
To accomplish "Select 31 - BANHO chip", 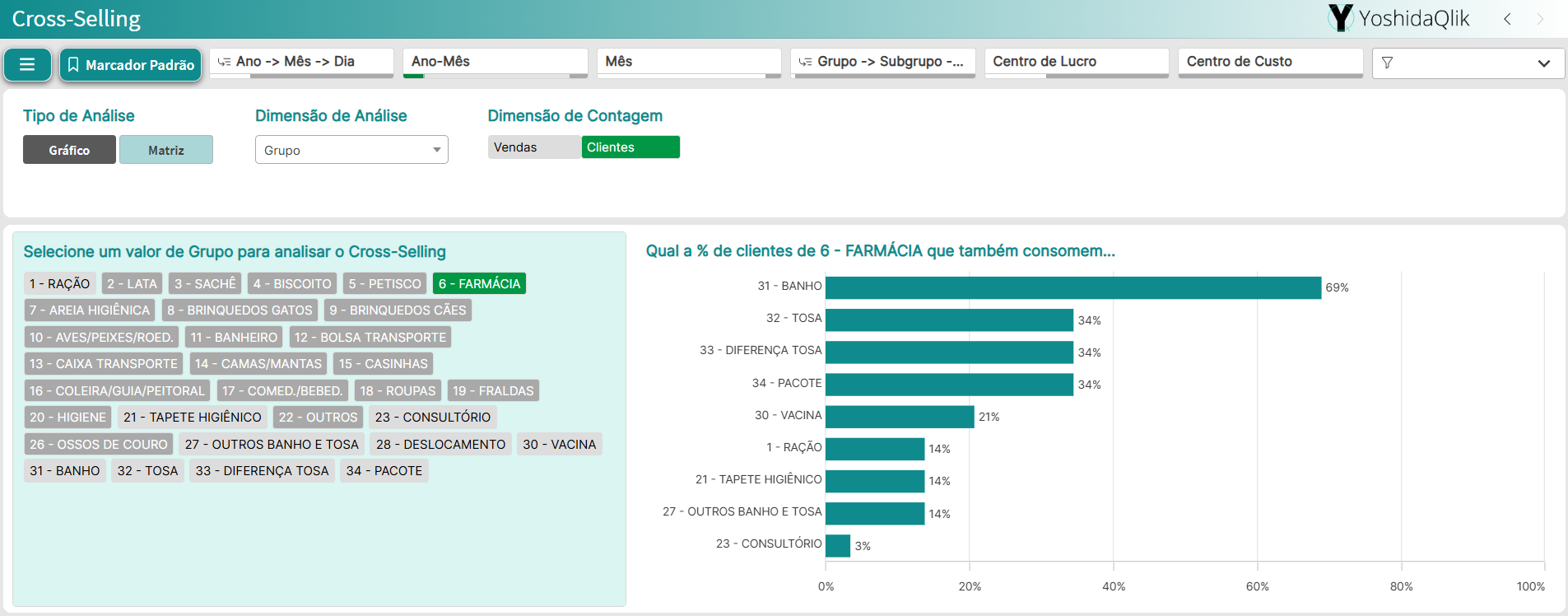I will (x=65, y=471).
